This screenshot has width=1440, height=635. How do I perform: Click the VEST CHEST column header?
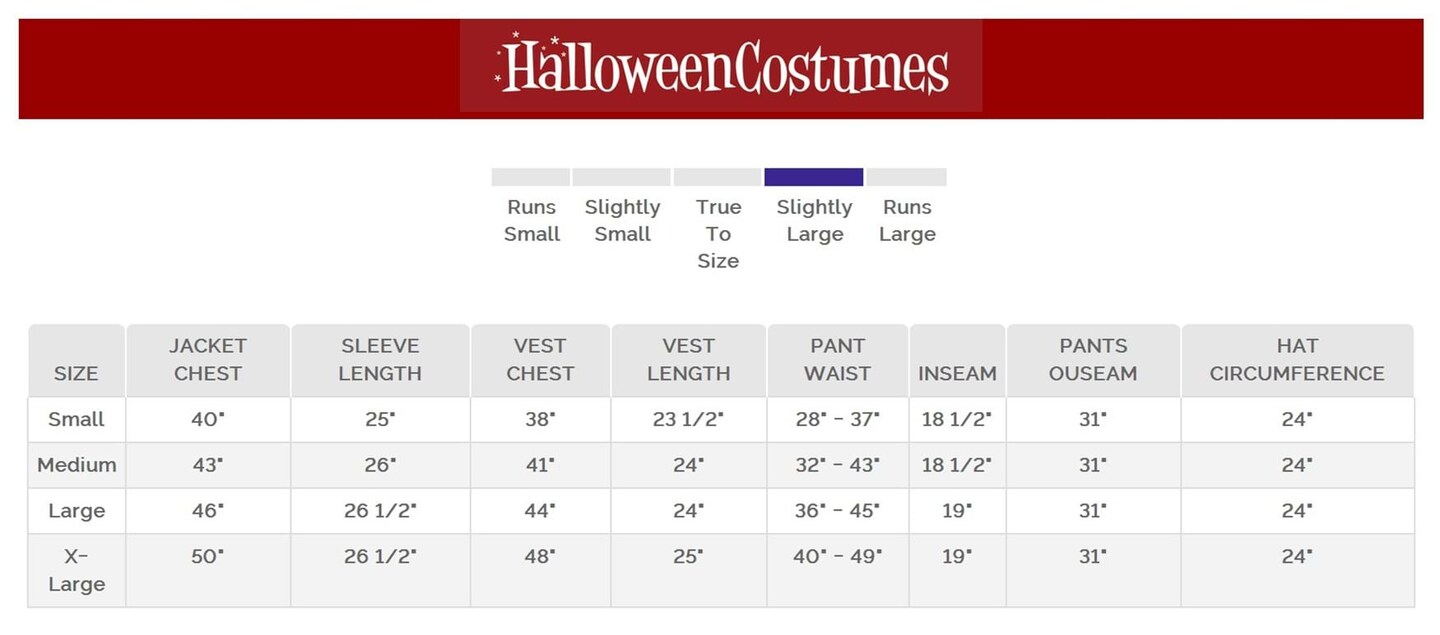(x=540, y=360)
